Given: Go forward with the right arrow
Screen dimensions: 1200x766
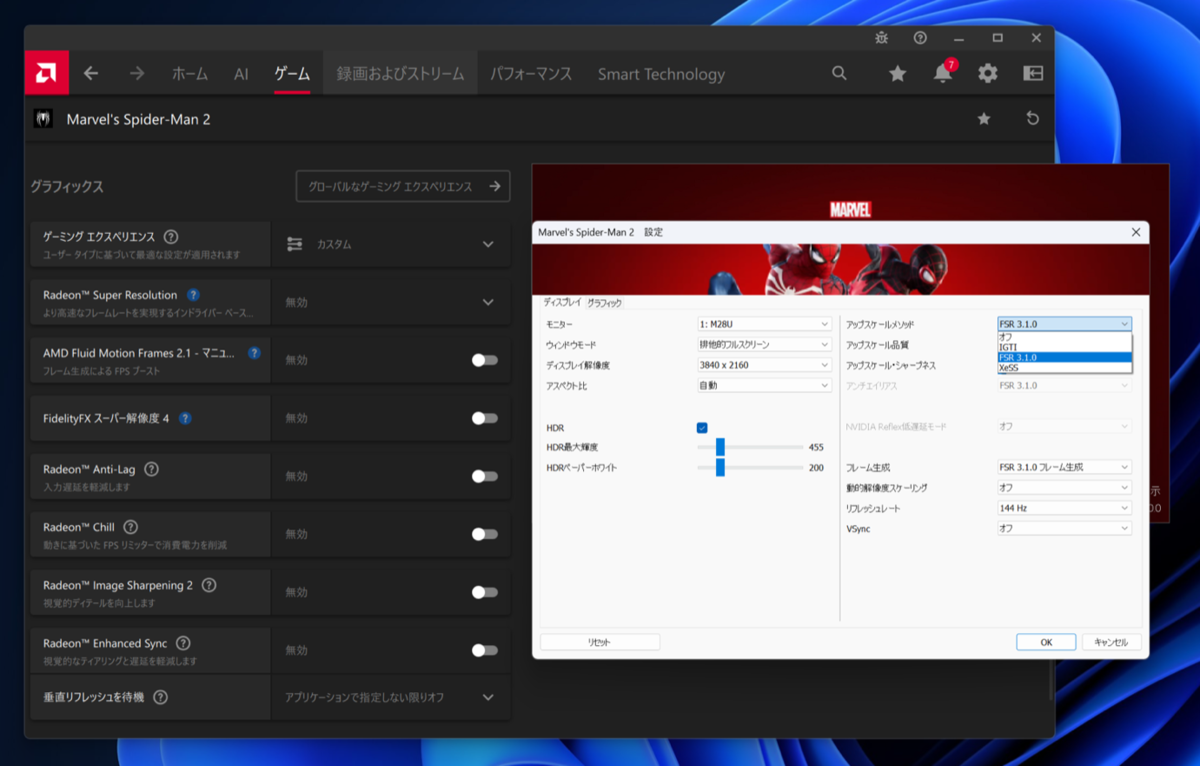Looking at the screenshot, I should click(137, 73).
